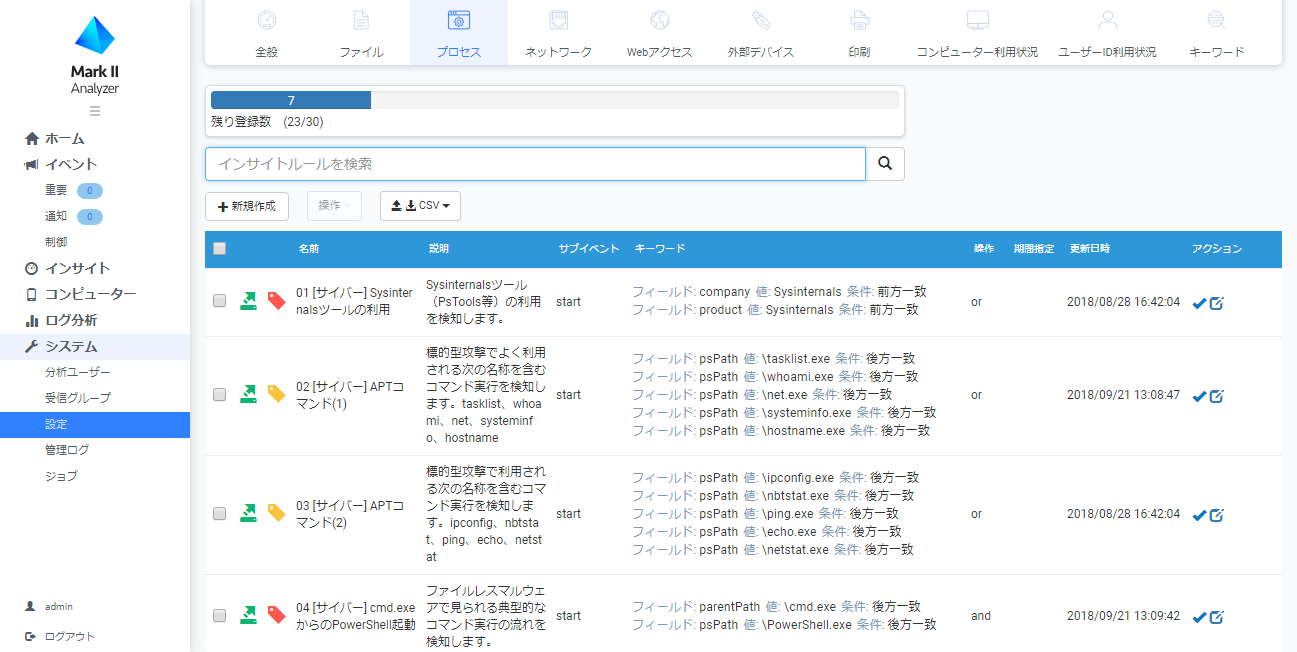Click ログアウト to sign out
1297x652 pixels.
(60, 636)
